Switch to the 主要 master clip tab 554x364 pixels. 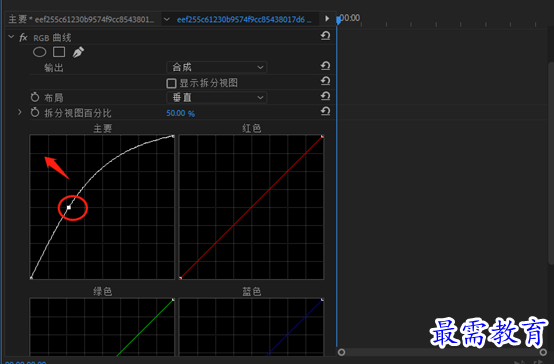pos(81,19)
